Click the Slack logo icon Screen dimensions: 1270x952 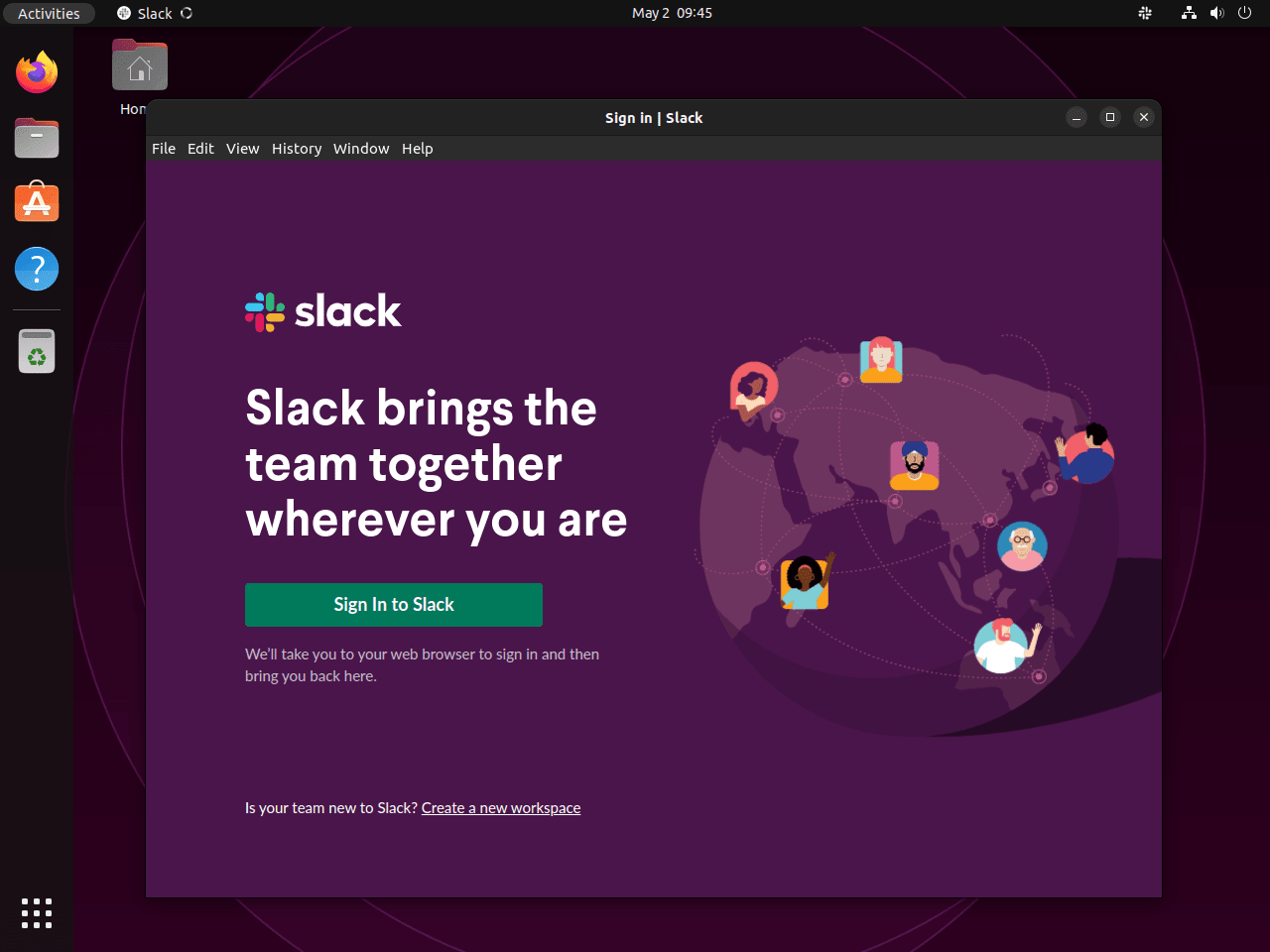tap(265, 311)
